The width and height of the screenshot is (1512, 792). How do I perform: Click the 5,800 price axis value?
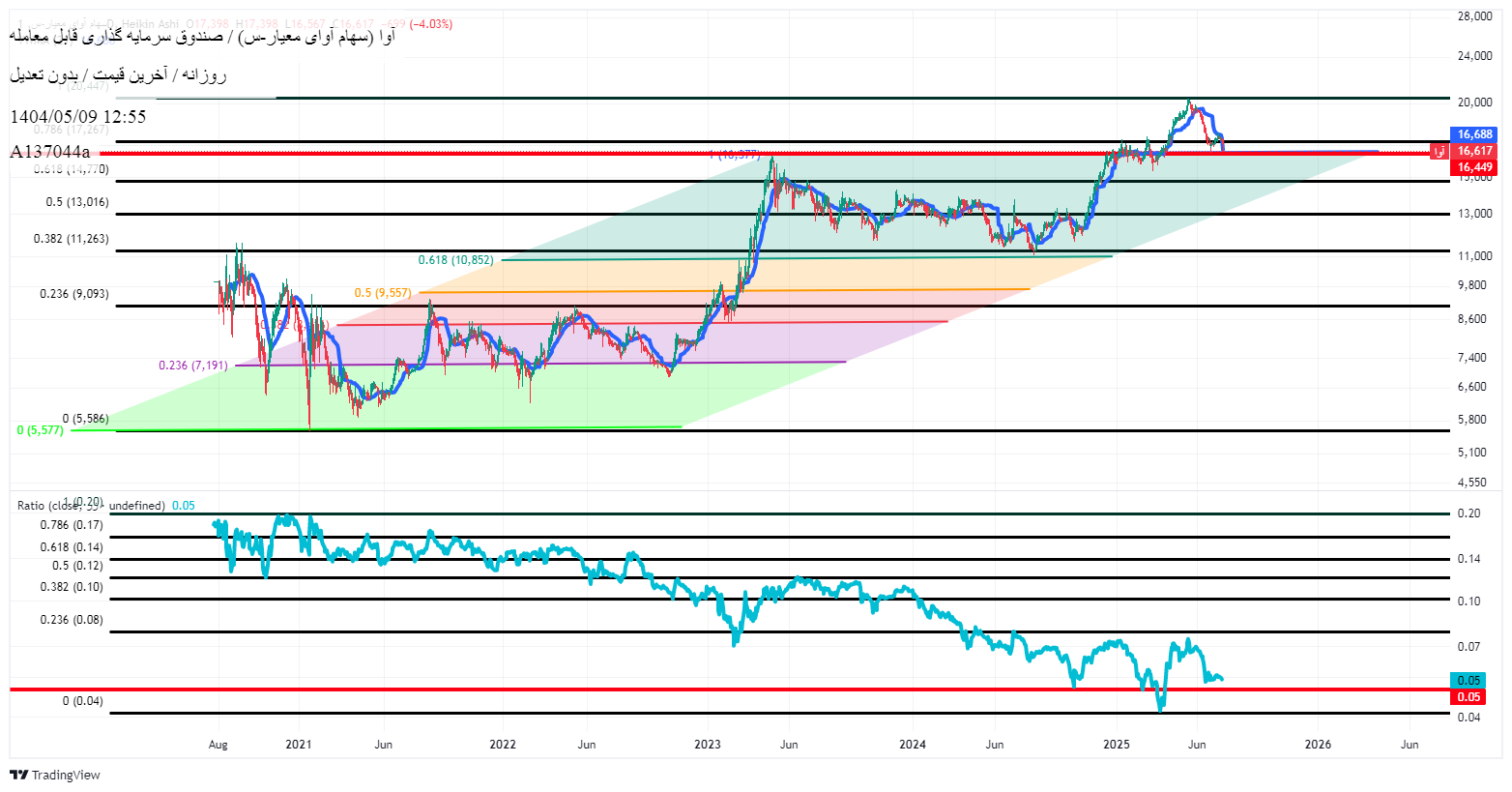pos(1472,420)
